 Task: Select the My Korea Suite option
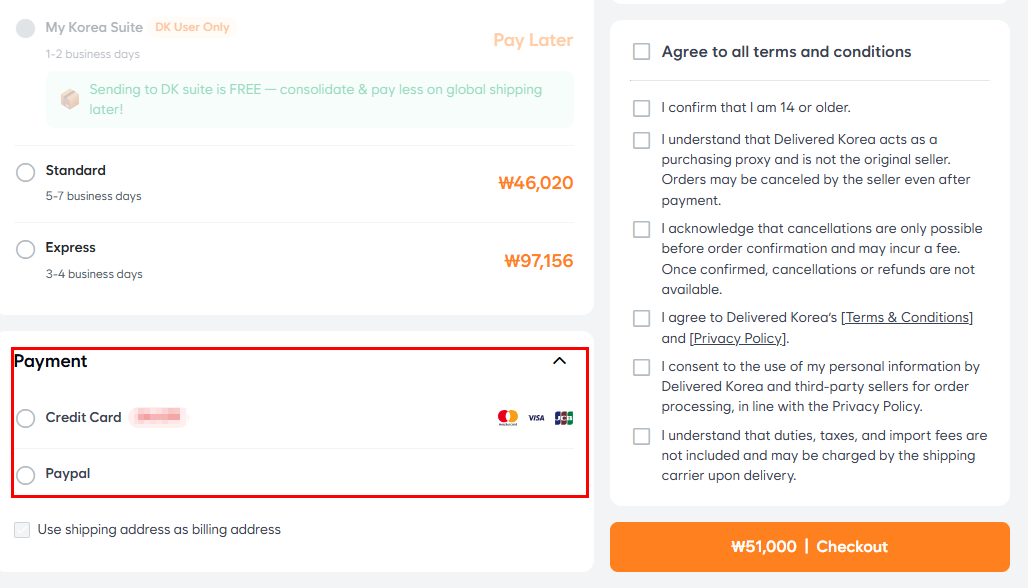[x=26, y=28]
